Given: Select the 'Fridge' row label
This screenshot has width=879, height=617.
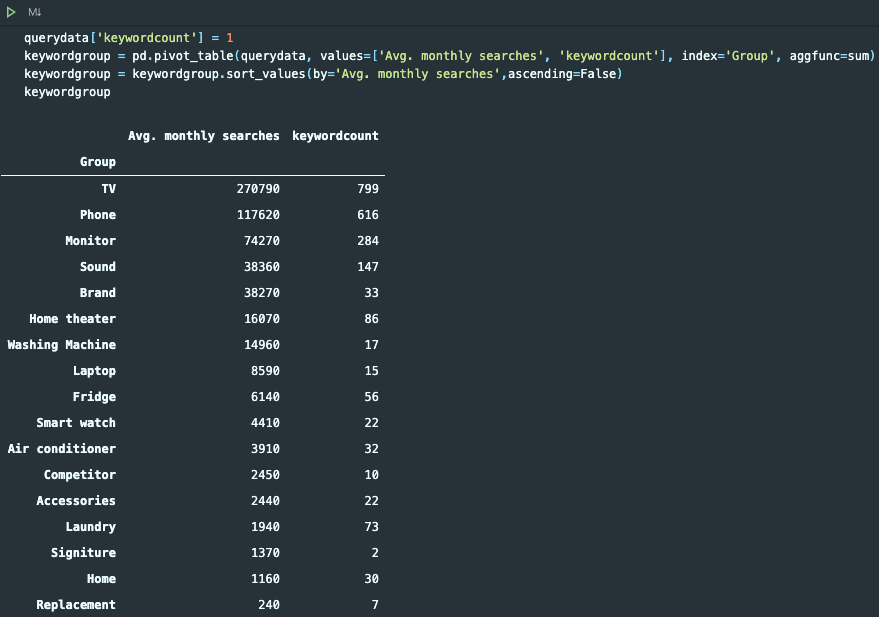Looking at the screenshot, I should click(94, 397).
